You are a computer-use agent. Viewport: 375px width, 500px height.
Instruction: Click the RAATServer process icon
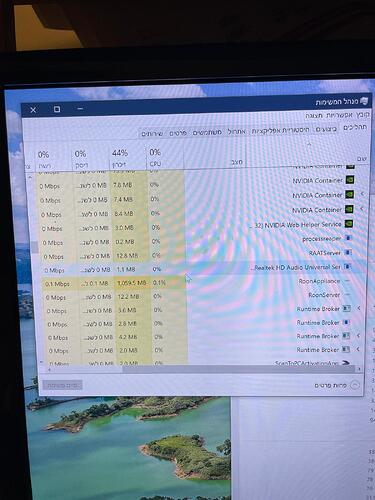tap(348, 252)
